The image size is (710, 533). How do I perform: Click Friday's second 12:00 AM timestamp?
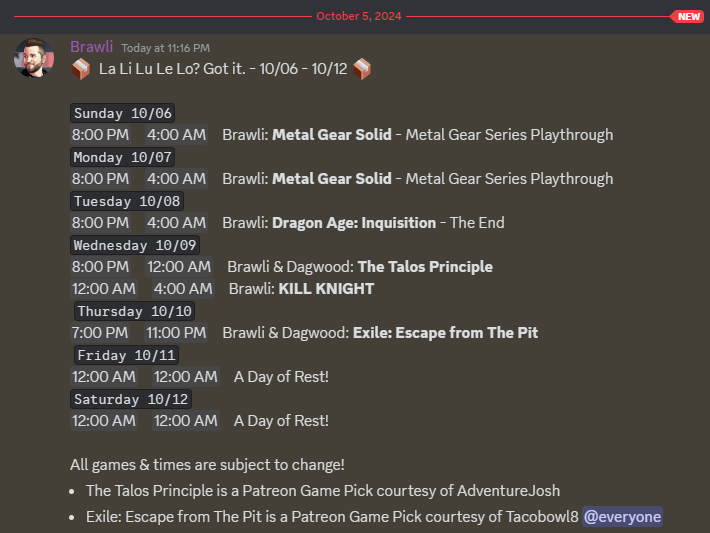[186, 377]
